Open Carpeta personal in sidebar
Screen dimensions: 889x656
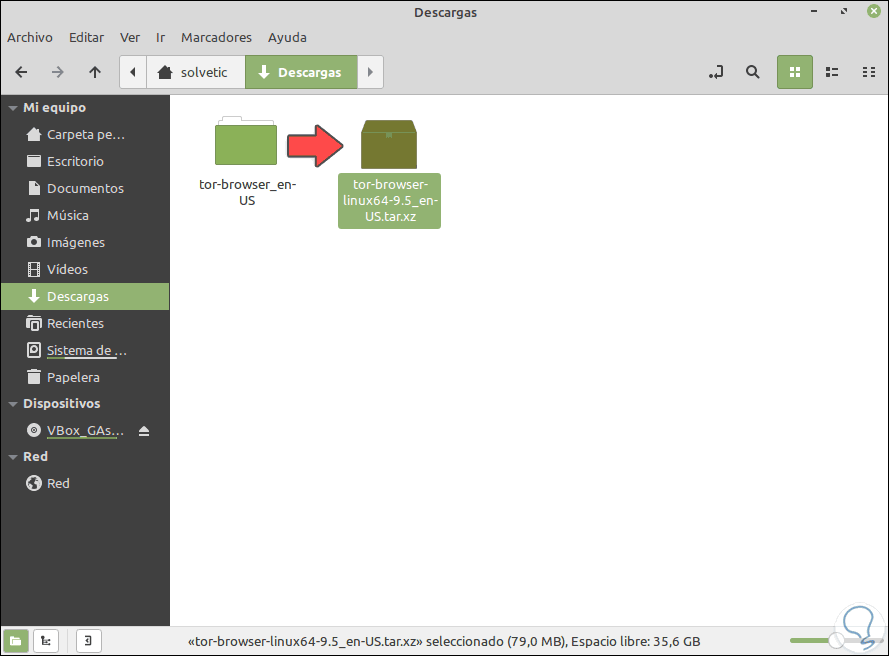click(x=85, y=134)
